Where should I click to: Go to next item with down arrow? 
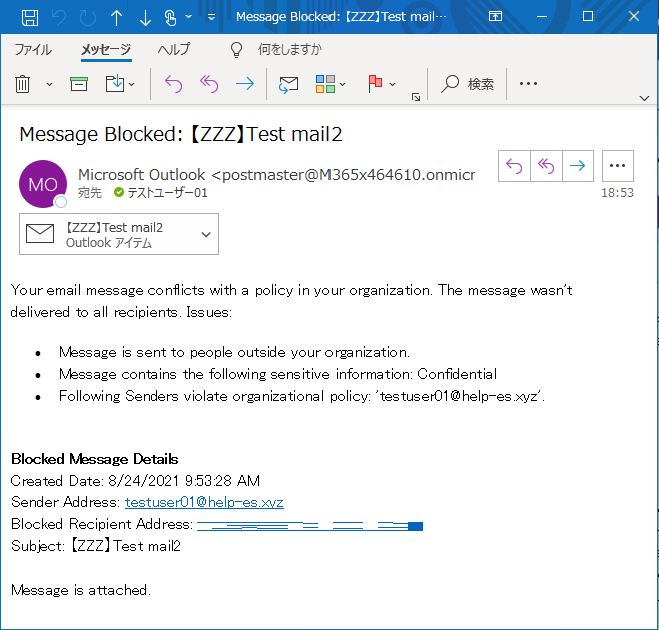tap(146, 17)
